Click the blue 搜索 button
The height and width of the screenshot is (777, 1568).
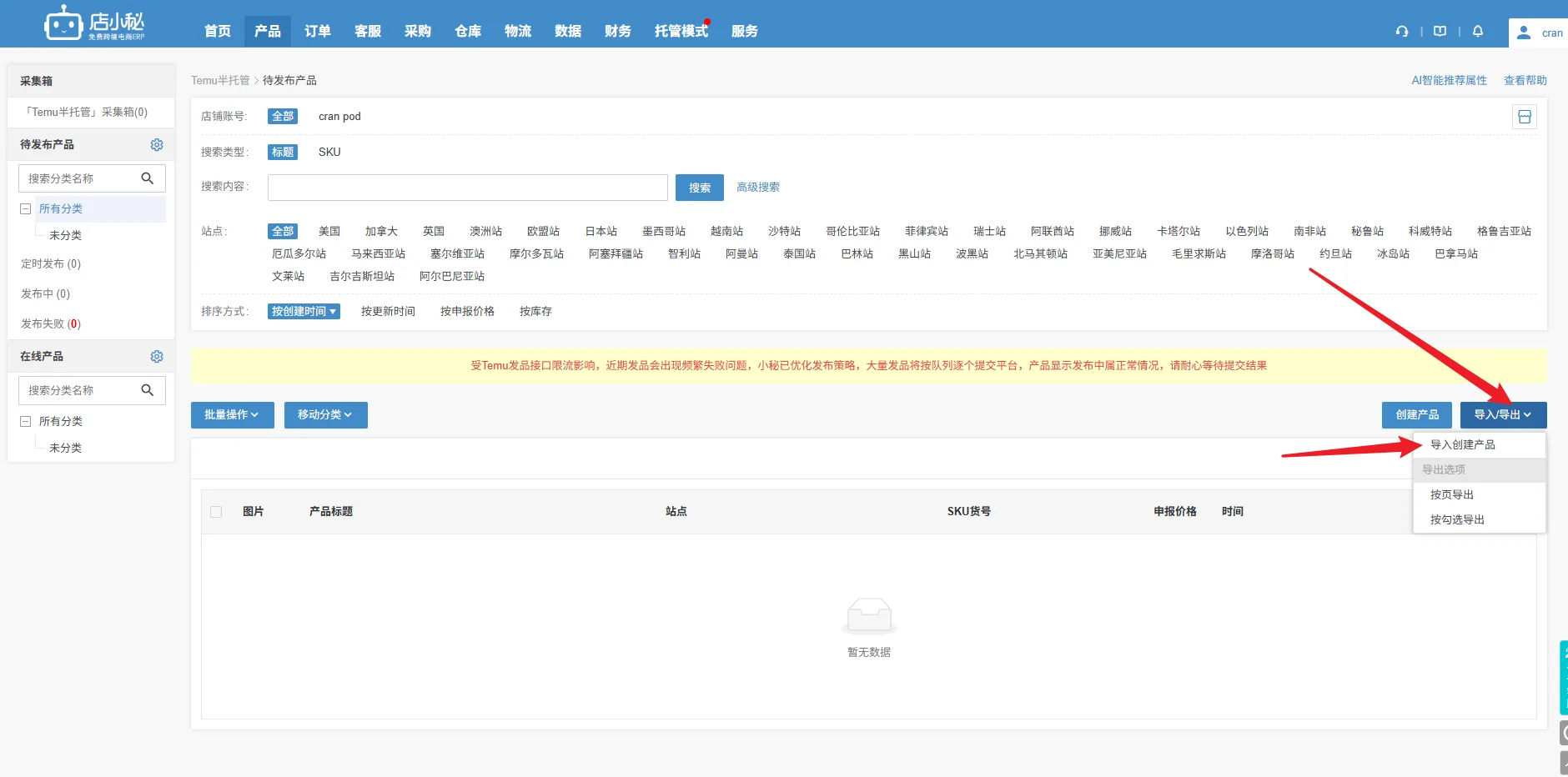pyautogui.click(x=699, y=188)
